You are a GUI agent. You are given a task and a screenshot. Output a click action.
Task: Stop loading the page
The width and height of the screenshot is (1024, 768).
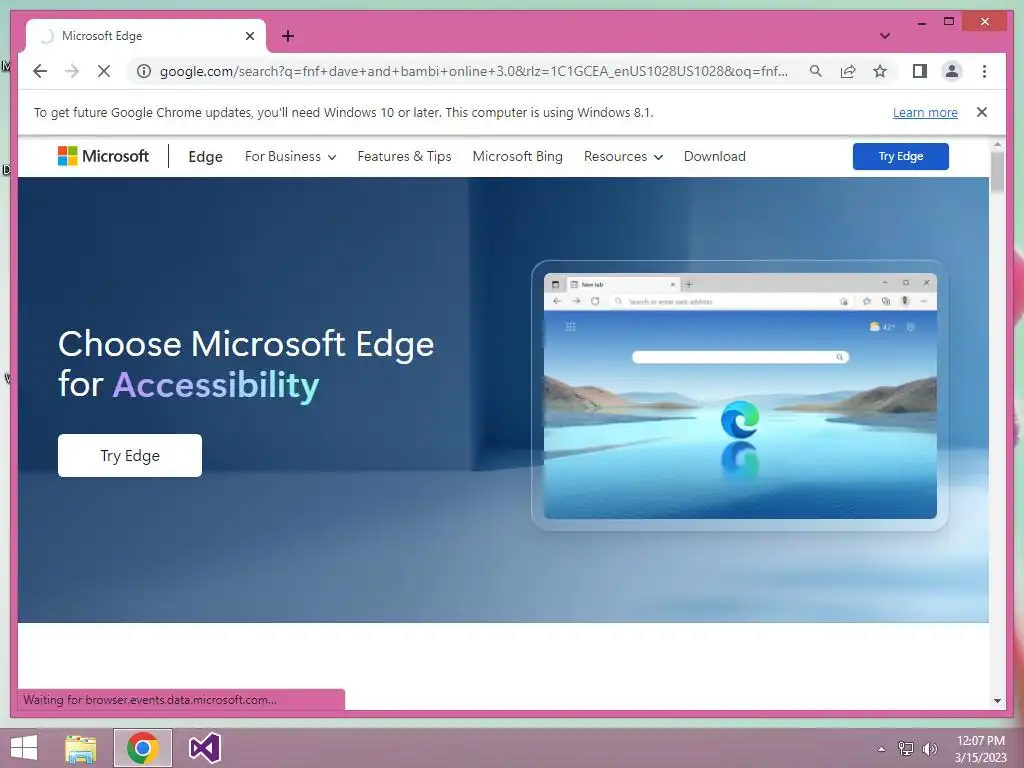[104, 71]
